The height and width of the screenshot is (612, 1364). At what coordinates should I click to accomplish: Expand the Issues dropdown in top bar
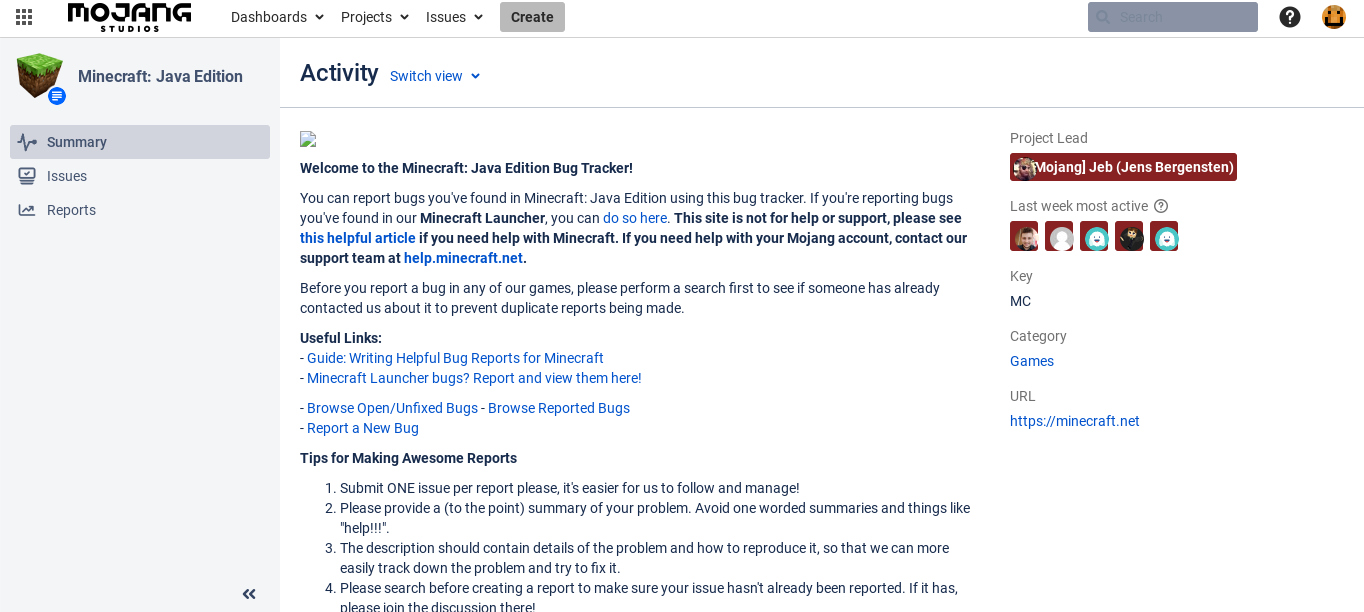pos(454,17)
